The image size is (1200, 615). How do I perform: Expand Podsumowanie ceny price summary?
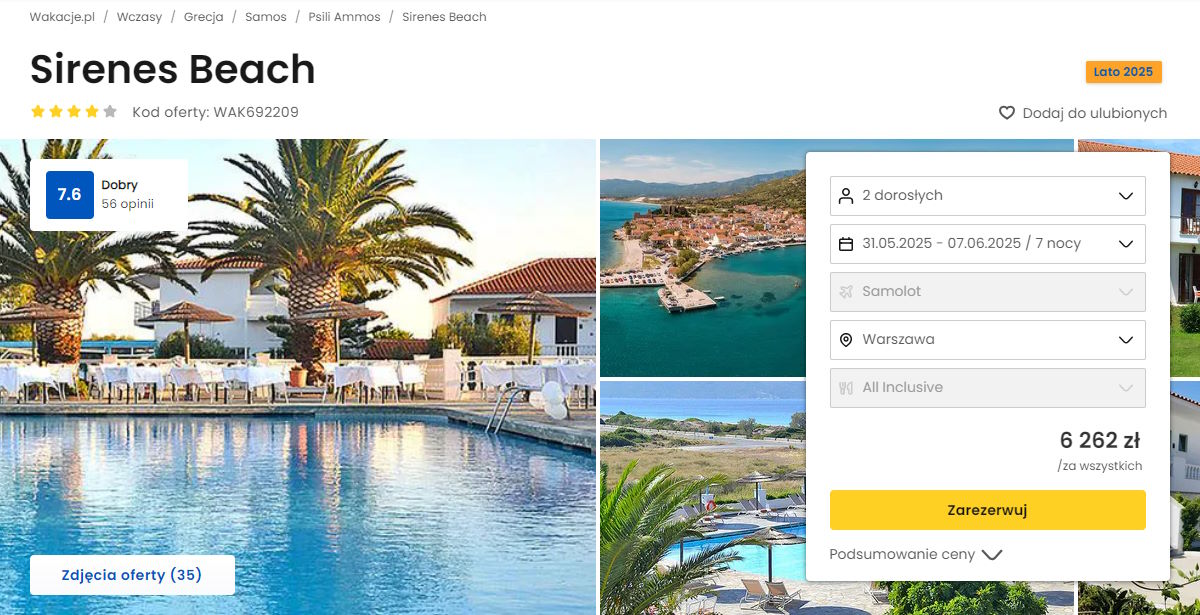click(916, 554)
